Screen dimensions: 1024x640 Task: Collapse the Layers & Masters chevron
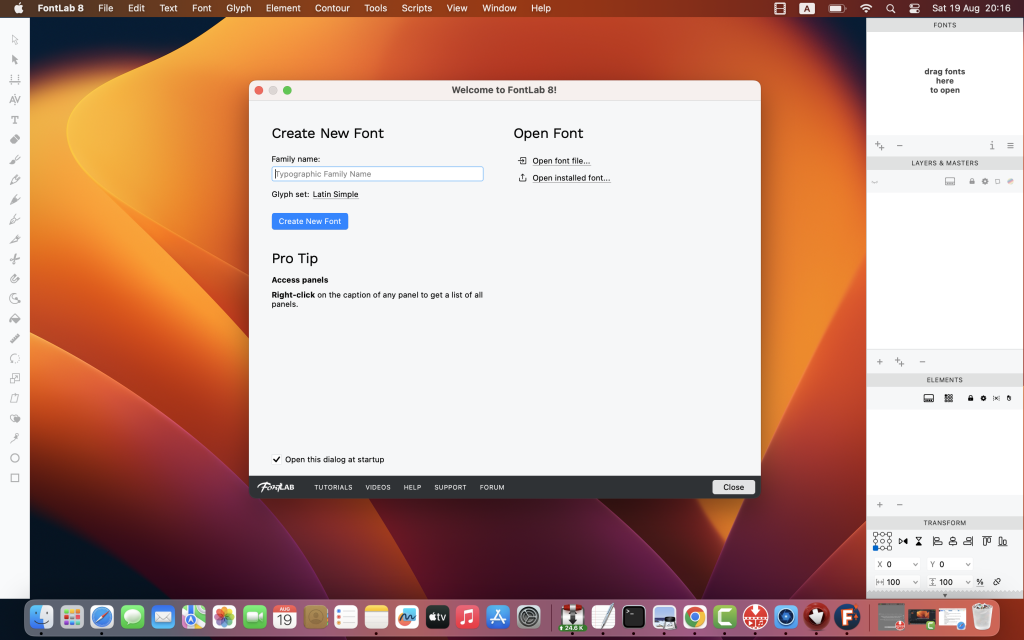[874, 182]
